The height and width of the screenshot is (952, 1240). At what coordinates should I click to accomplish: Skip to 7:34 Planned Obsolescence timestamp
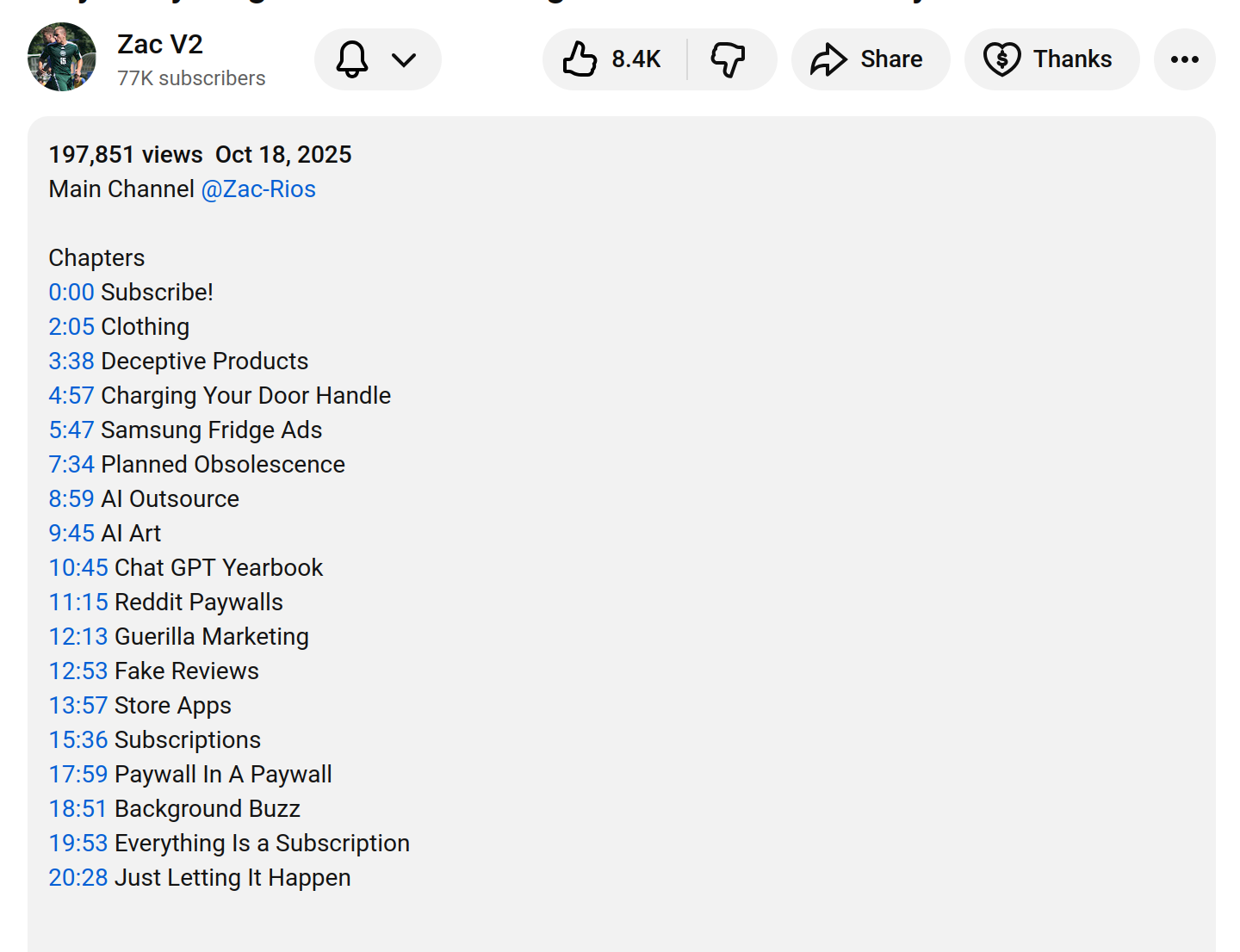[71, 465]
